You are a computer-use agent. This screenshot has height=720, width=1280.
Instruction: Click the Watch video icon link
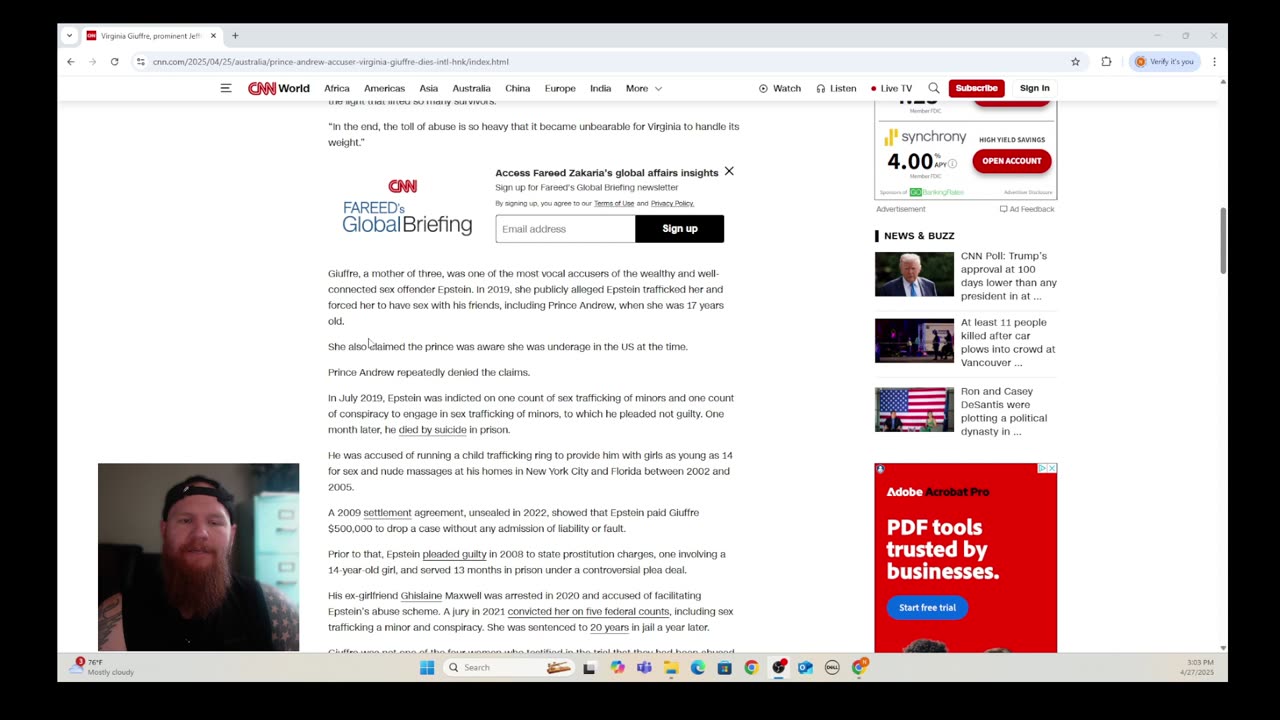[x=780, y=88]
